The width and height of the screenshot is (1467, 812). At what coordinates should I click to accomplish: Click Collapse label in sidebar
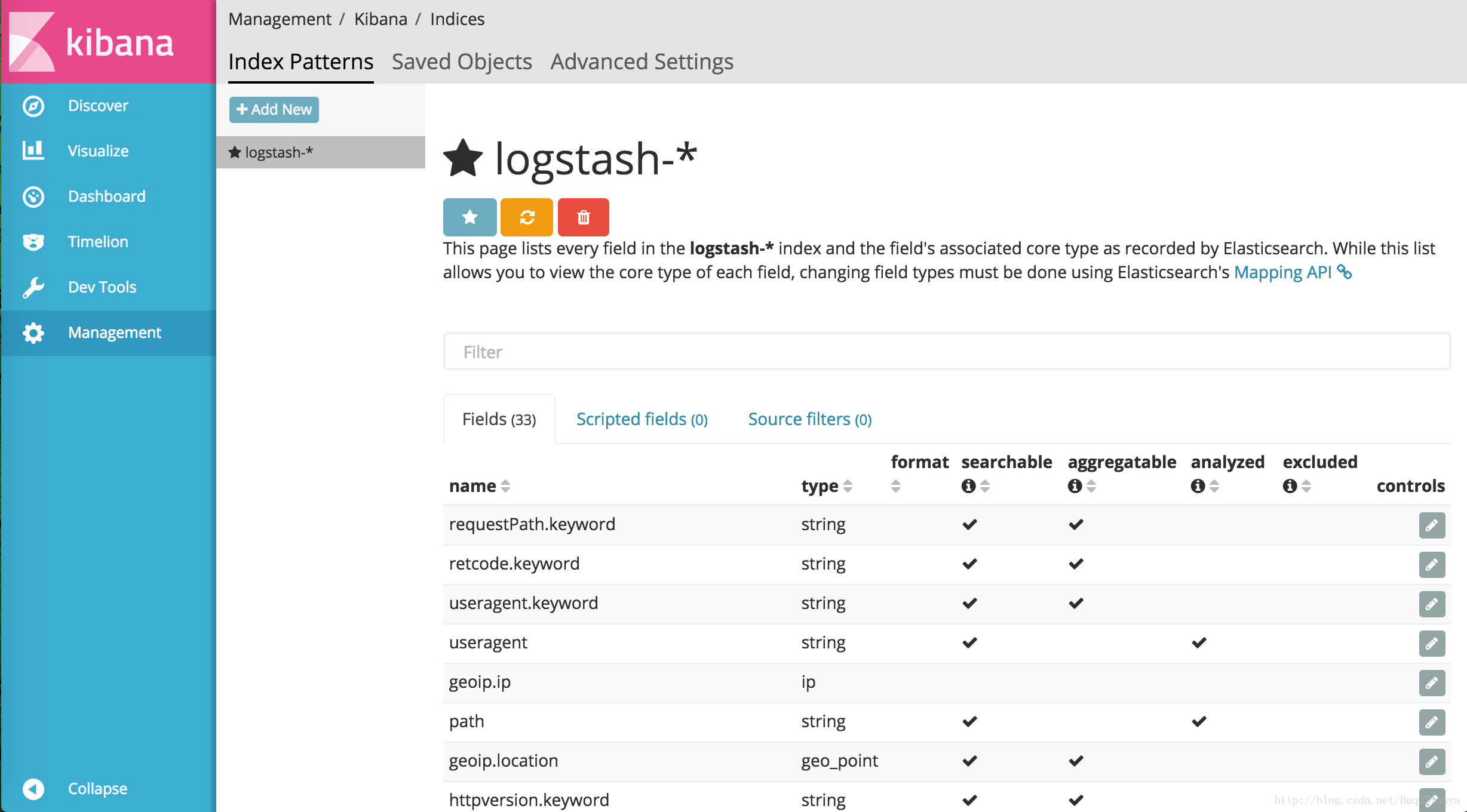pyautogui.click(x=97, y=789)
